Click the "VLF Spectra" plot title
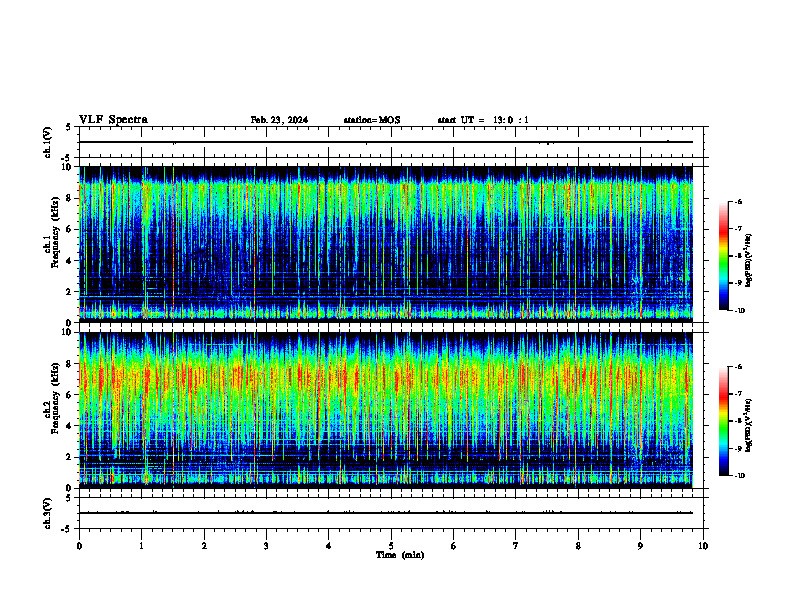The width and height of the screenshot is (792, 612). pos(113,120)
